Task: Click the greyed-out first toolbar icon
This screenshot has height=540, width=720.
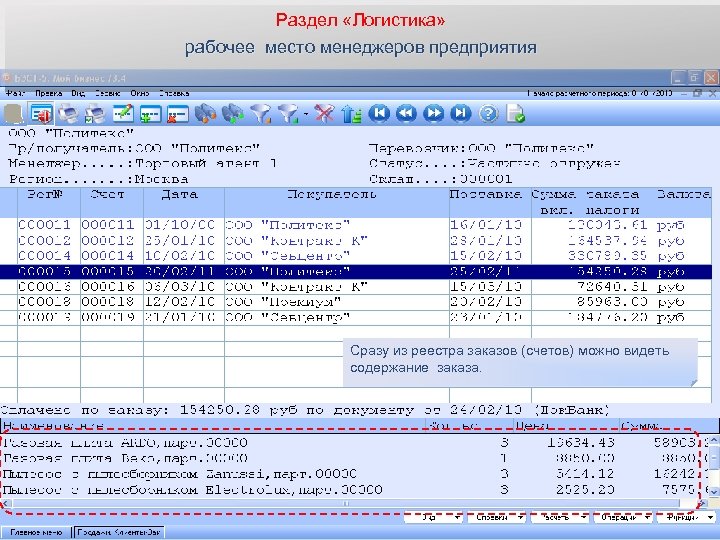Action: [14, 113]
